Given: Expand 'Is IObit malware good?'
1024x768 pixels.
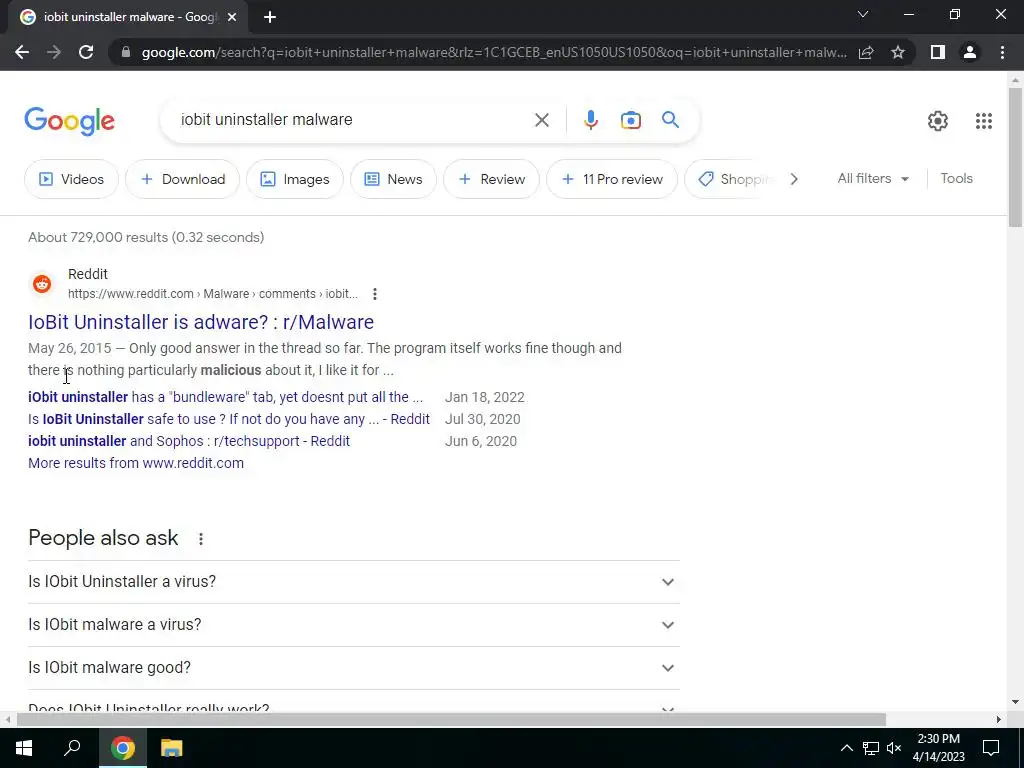Looking at the screenshot, I should (354, 668).
